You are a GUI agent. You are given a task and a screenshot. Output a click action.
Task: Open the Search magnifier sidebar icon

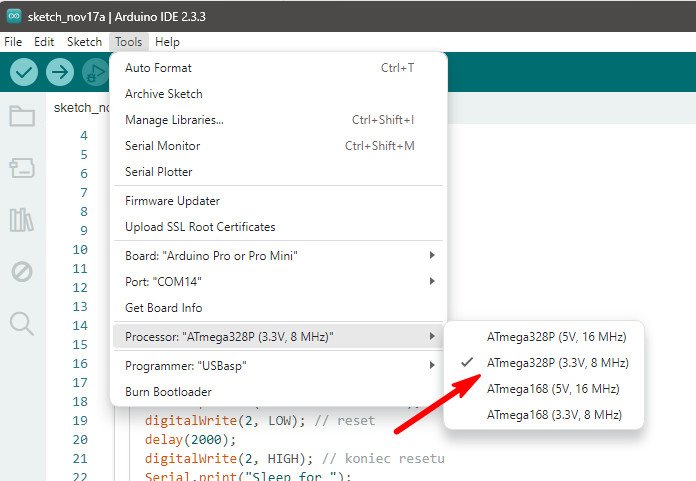[22, 323]
